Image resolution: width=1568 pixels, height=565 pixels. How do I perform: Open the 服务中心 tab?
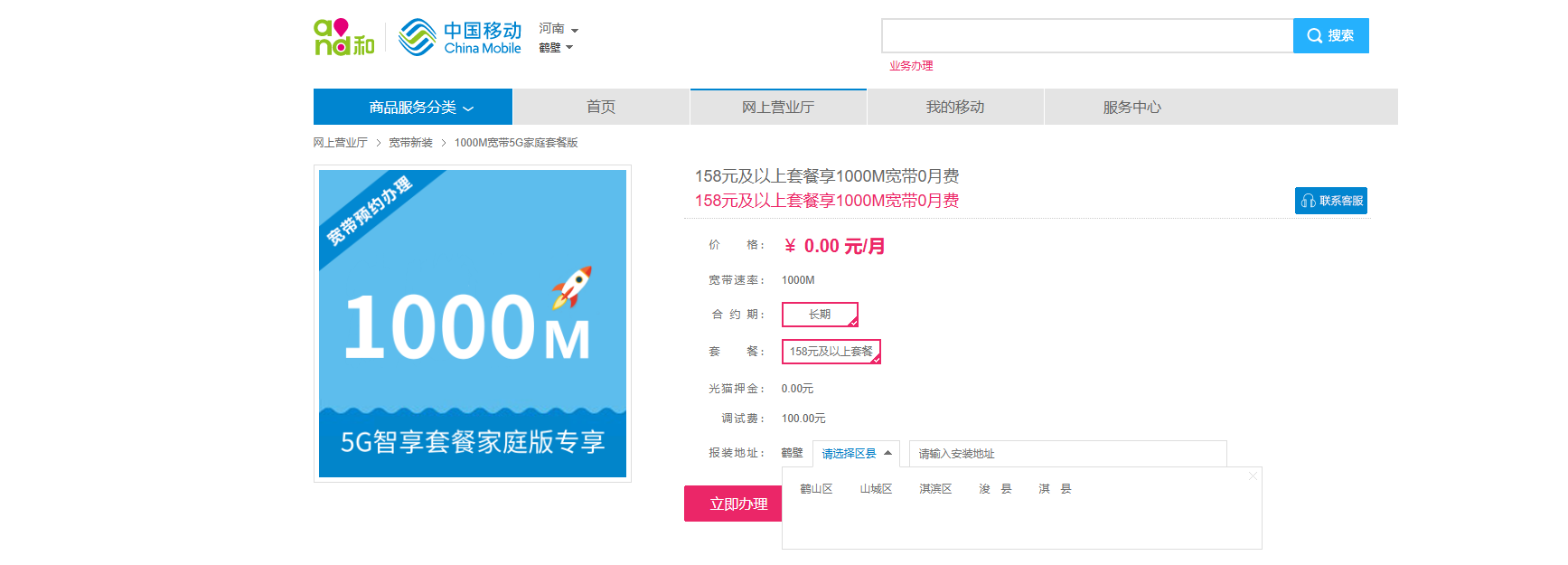pos(1132,107)
